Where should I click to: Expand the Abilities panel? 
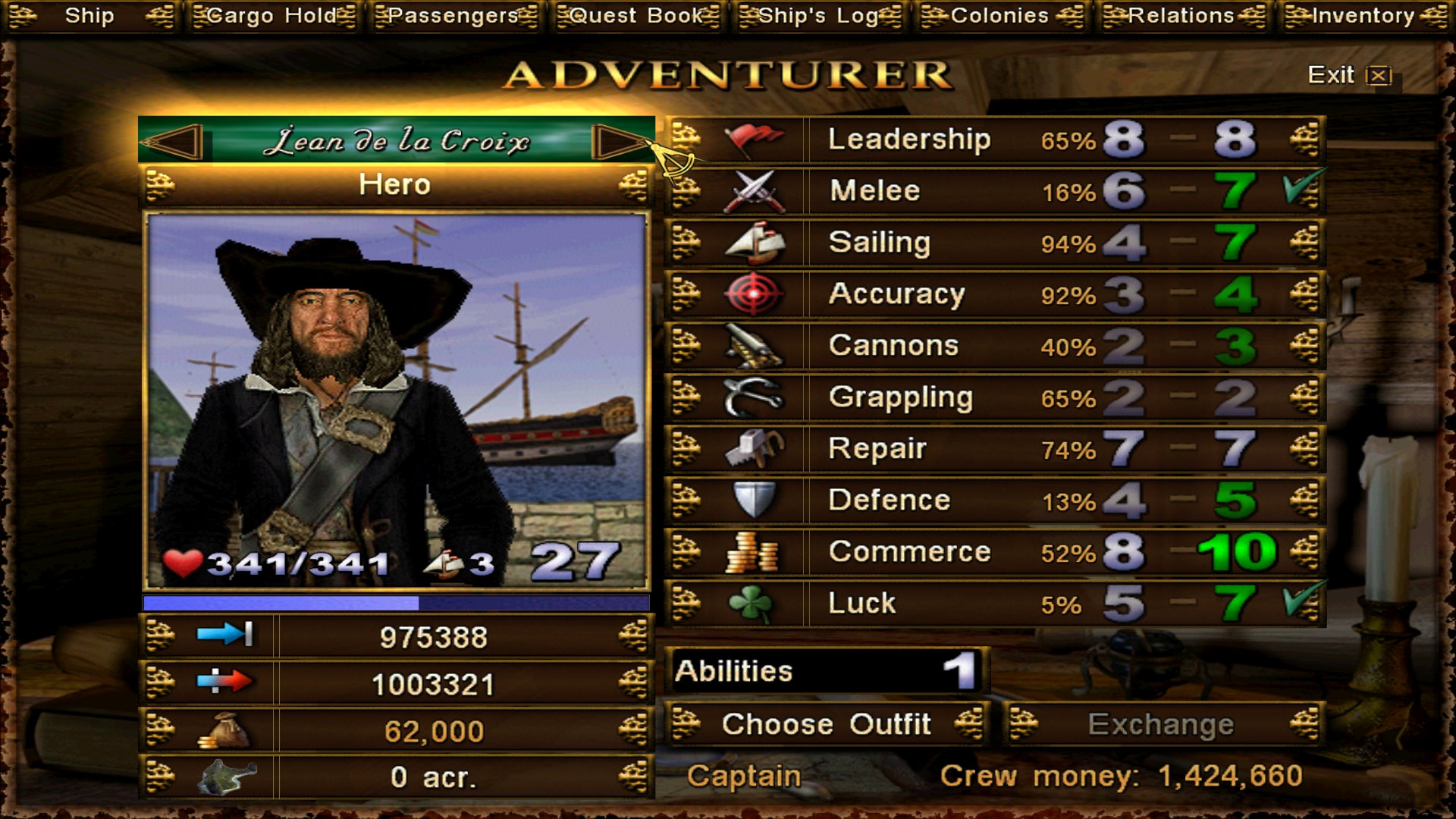827,671
